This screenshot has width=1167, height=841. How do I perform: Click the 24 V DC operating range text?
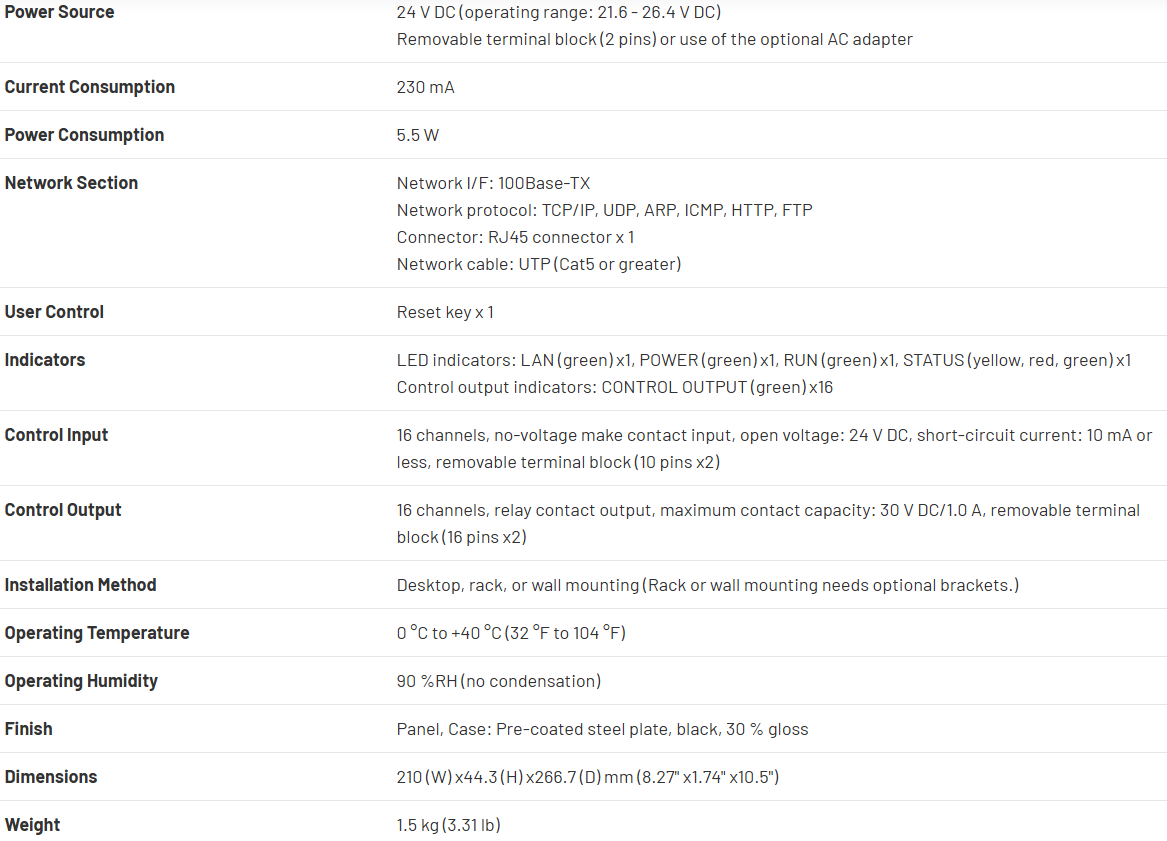click(x=558, y=12)
